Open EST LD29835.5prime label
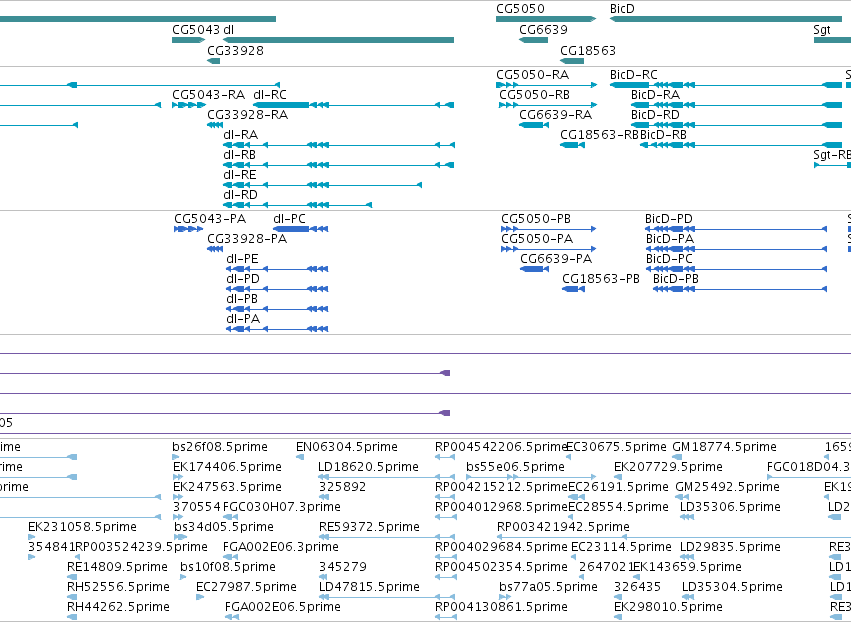Screen dimensions: 851x622 [731, 547]
